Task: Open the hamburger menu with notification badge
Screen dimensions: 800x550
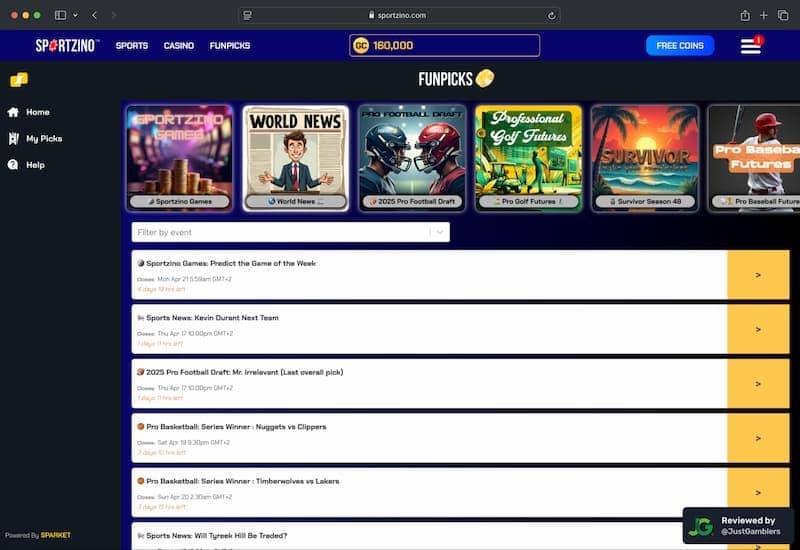Action: click(x=751, y=45)
